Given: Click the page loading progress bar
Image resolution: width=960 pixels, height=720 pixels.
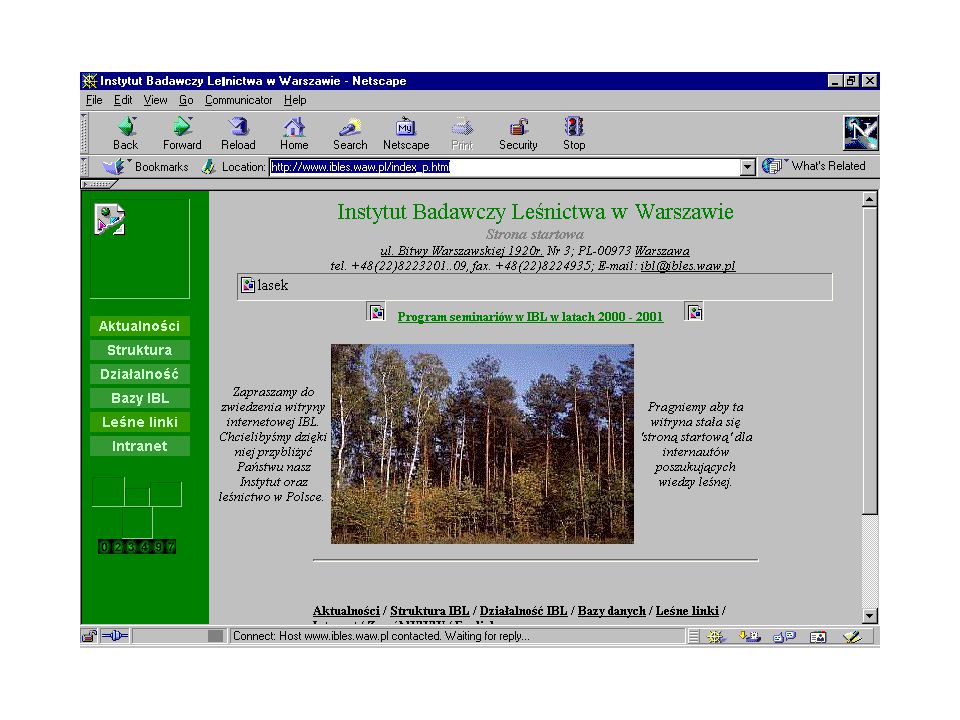Looking at the screenshot, I should pyautogui.click(x=178, y=636).
